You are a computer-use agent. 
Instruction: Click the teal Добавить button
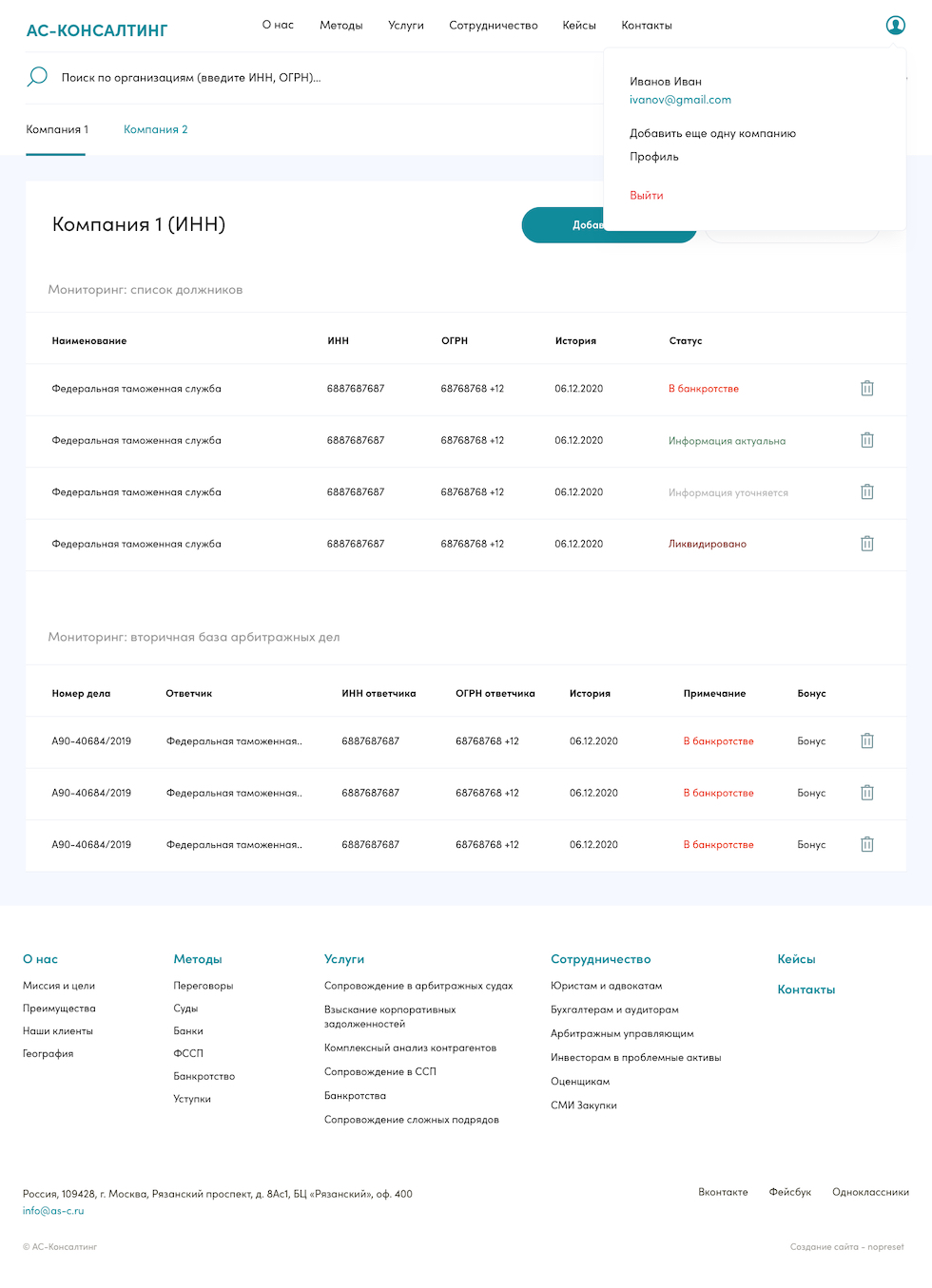(x=562, y=225)
